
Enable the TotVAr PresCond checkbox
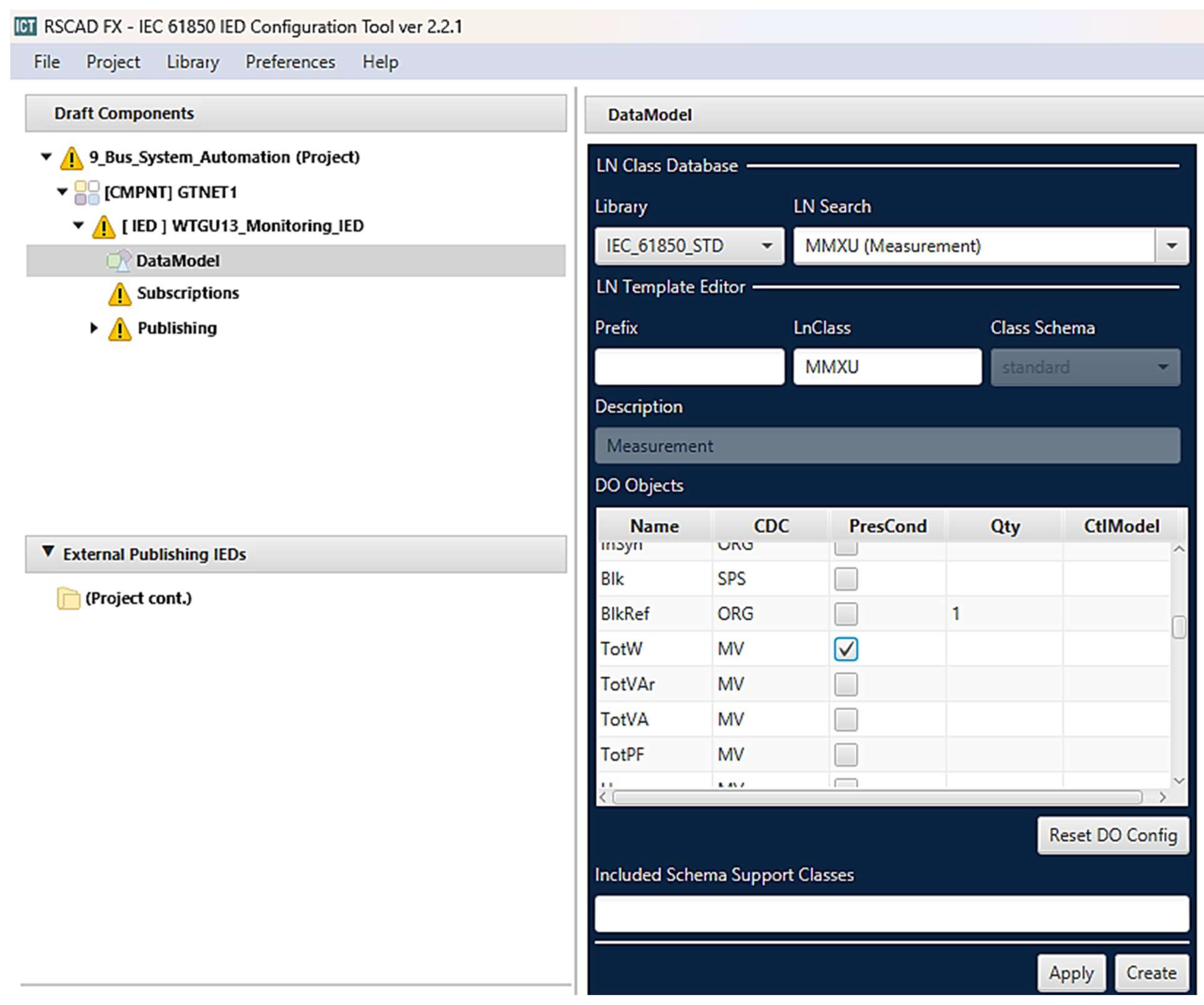846,684
